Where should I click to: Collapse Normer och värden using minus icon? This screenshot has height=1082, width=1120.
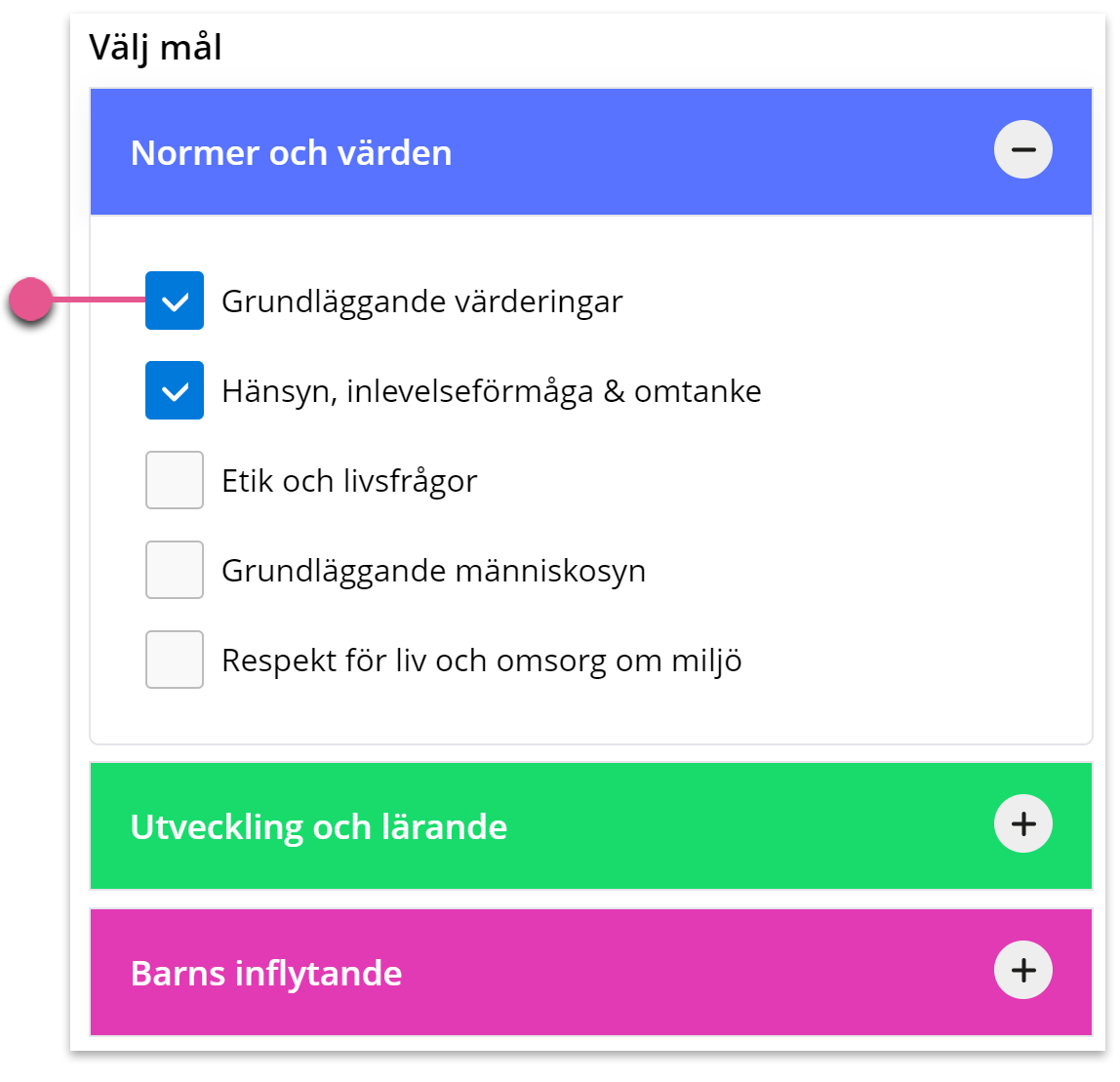click(1022, 149)
